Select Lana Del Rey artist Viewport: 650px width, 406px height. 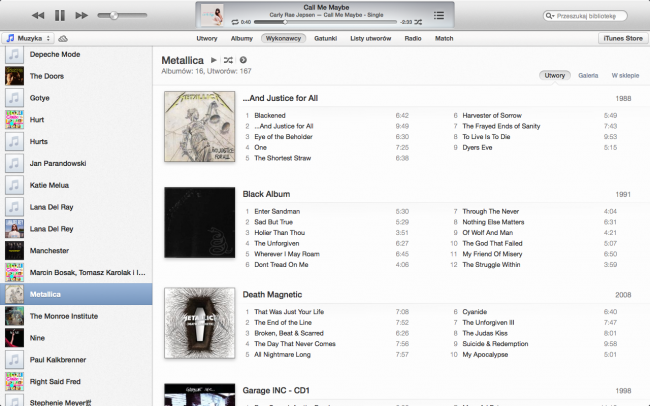coord(76,229)
